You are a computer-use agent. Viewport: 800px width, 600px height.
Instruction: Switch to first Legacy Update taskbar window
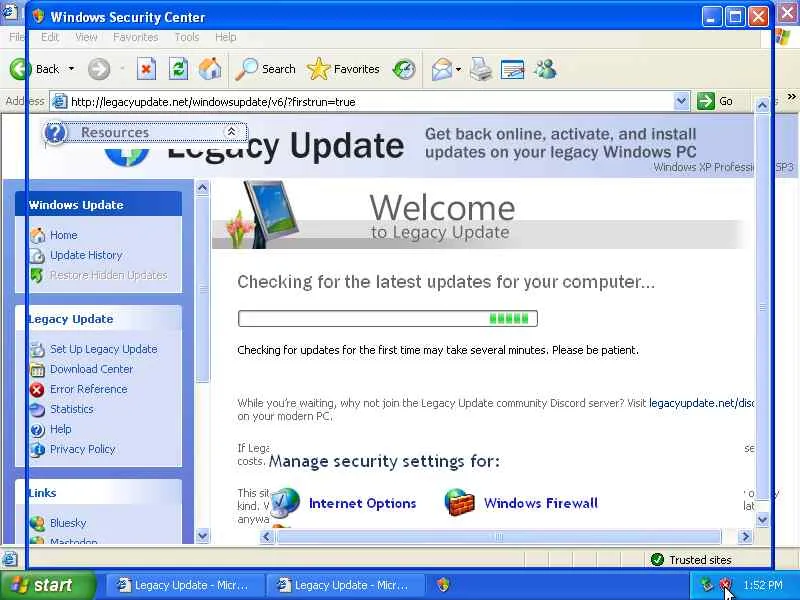(x=184, y=585)
